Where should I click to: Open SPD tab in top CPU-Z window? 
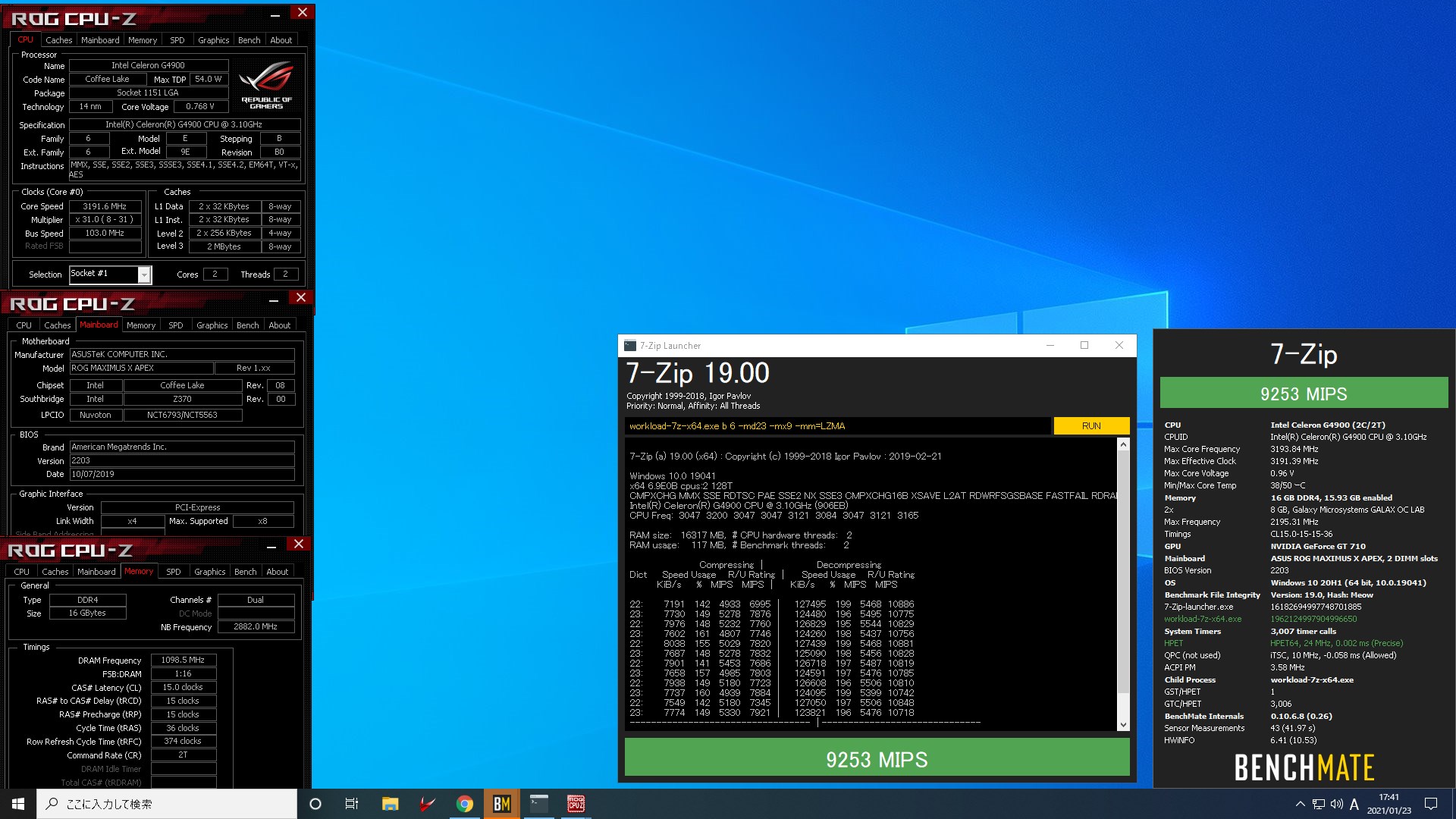[177, 40]
